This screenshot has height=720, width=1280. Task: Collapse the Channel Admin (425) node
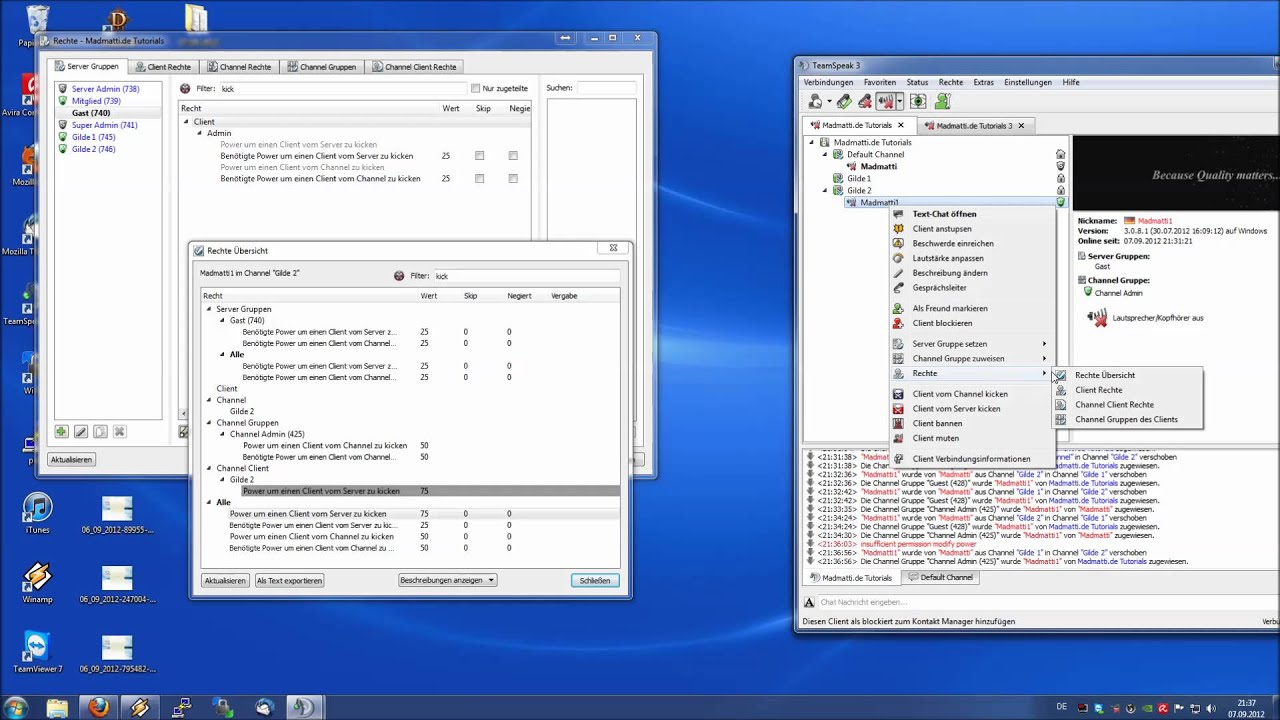click(x=222, y=434)
